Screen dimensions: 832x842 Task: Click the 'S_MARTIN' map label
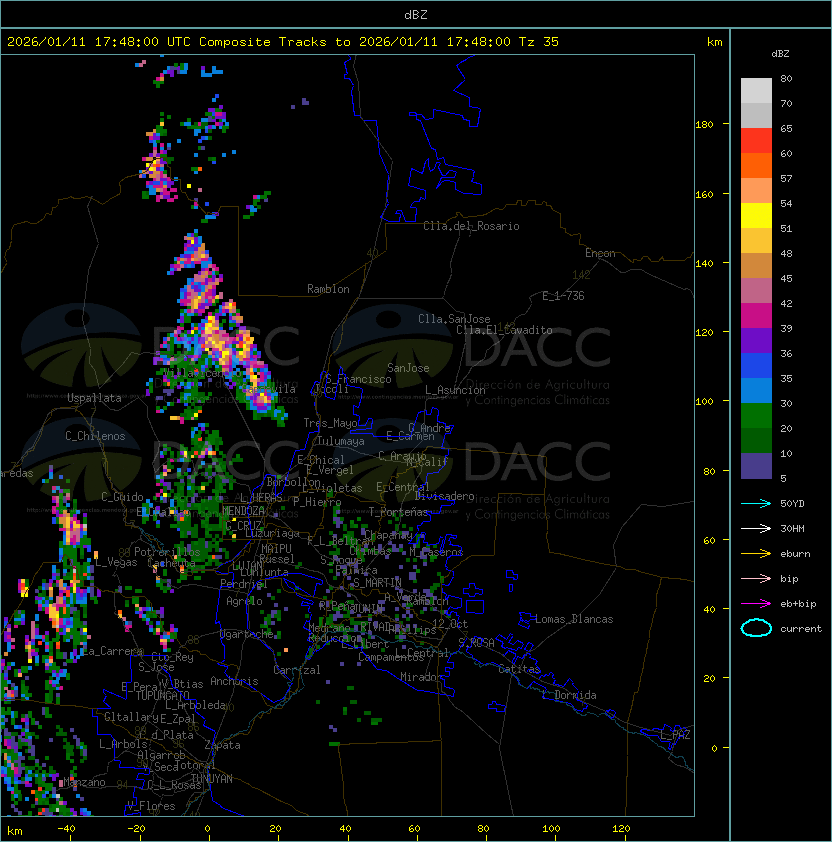tap(377, 583)
